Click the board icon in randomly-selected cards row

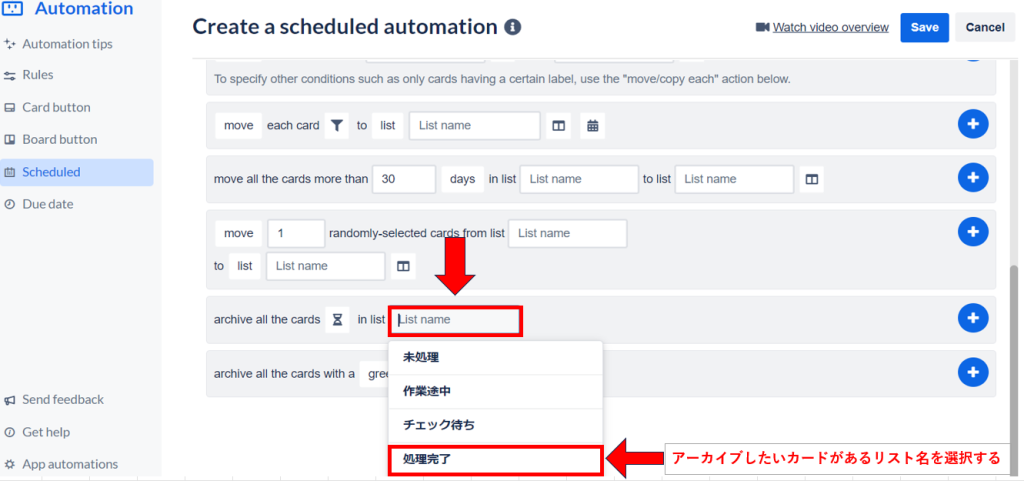click(403, 266)
